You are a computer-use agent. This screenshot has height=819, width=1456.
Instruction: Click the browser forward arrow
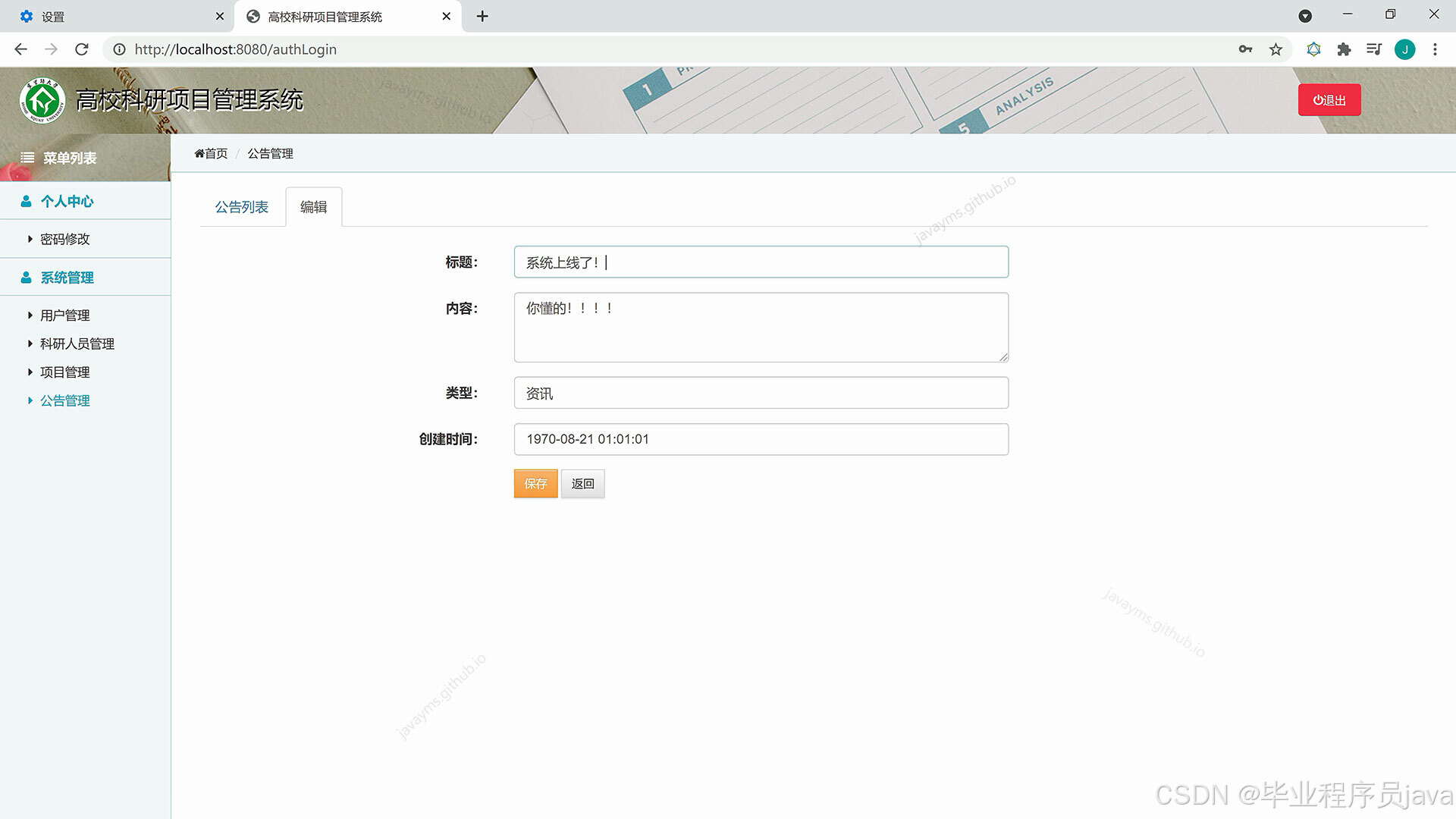click(51, 49)
